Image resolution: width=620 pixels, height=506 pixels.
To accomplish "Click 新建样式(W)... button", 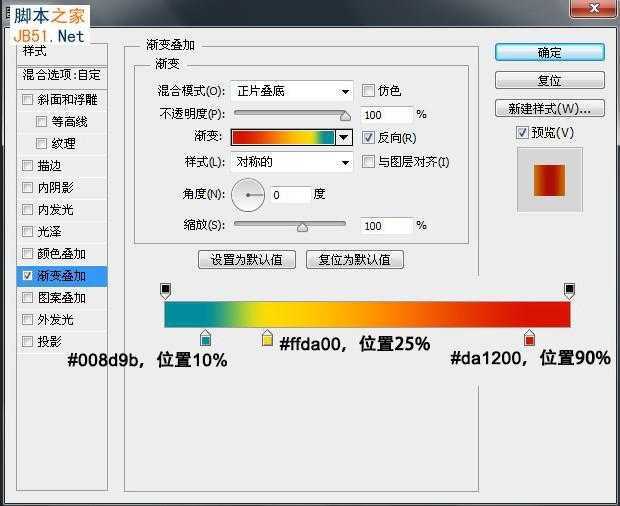I will (550, 108).
